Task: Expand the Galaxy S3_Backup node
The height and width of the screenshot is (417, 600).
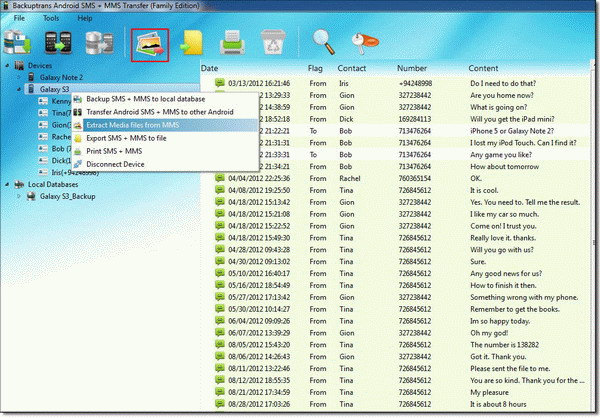Action: pos(19,197)
